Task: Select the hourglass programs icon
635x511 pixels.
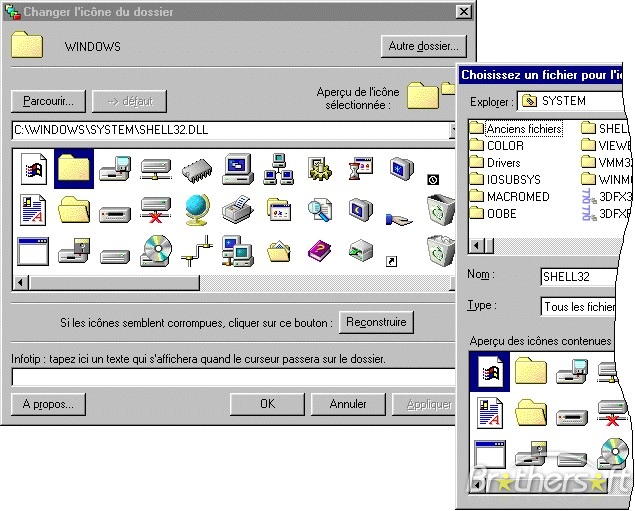Action: 360,169
